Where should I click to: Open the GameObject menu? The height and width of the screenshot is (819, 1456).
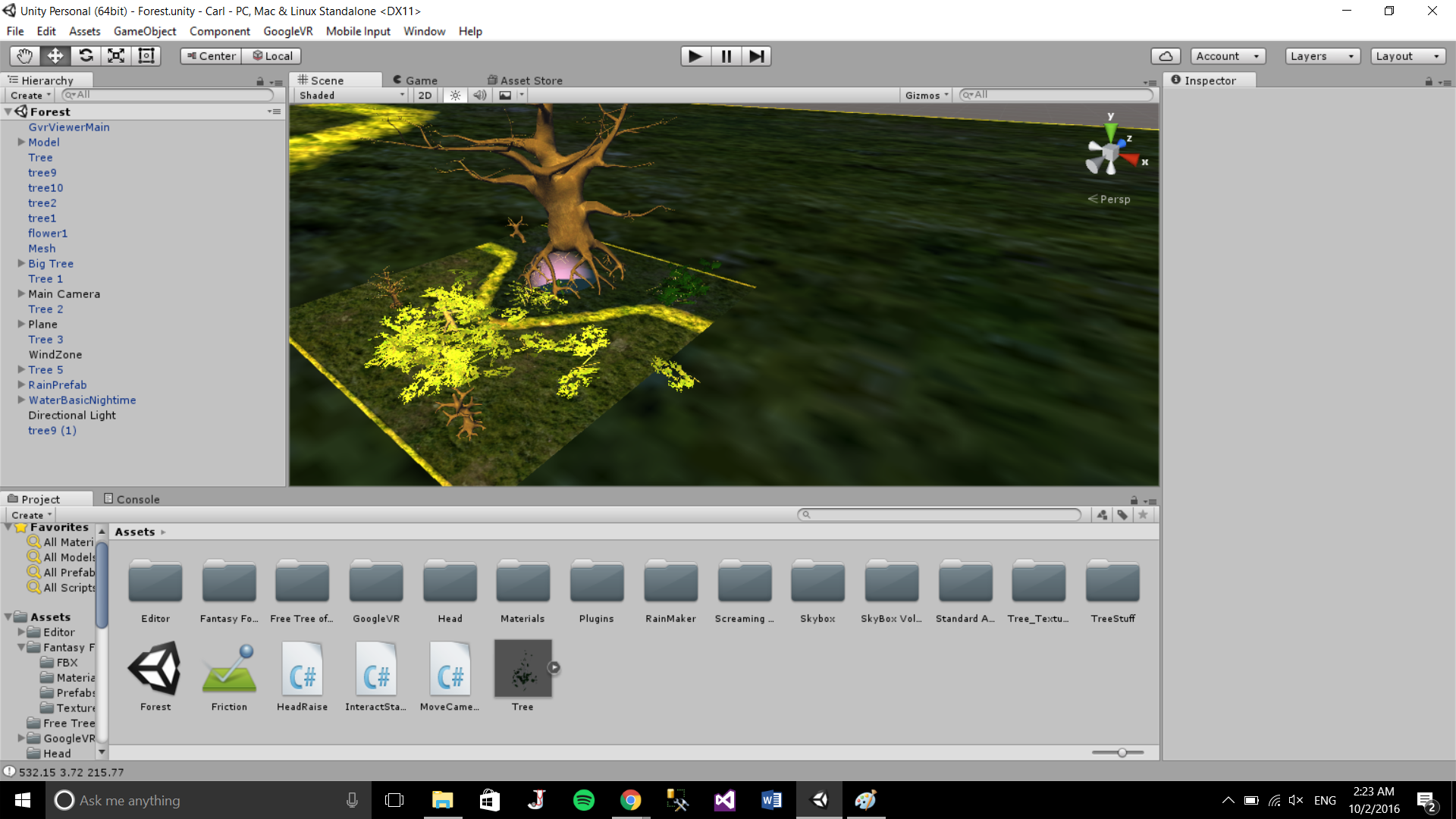pyautogui.click(x=144, y=31)
